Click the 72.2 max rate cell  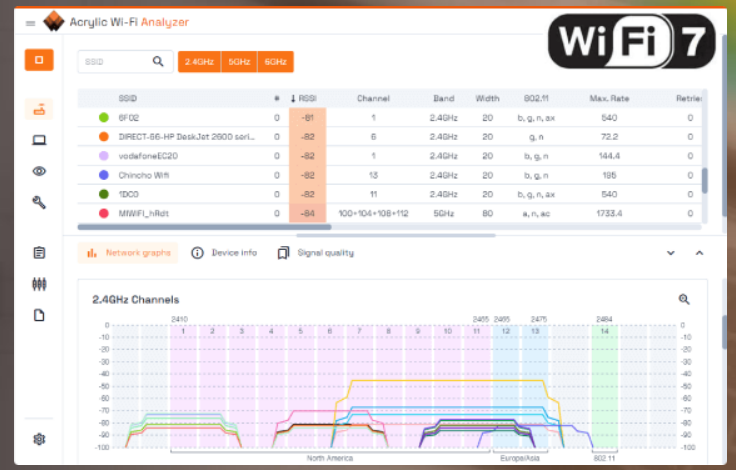(609, 137)
